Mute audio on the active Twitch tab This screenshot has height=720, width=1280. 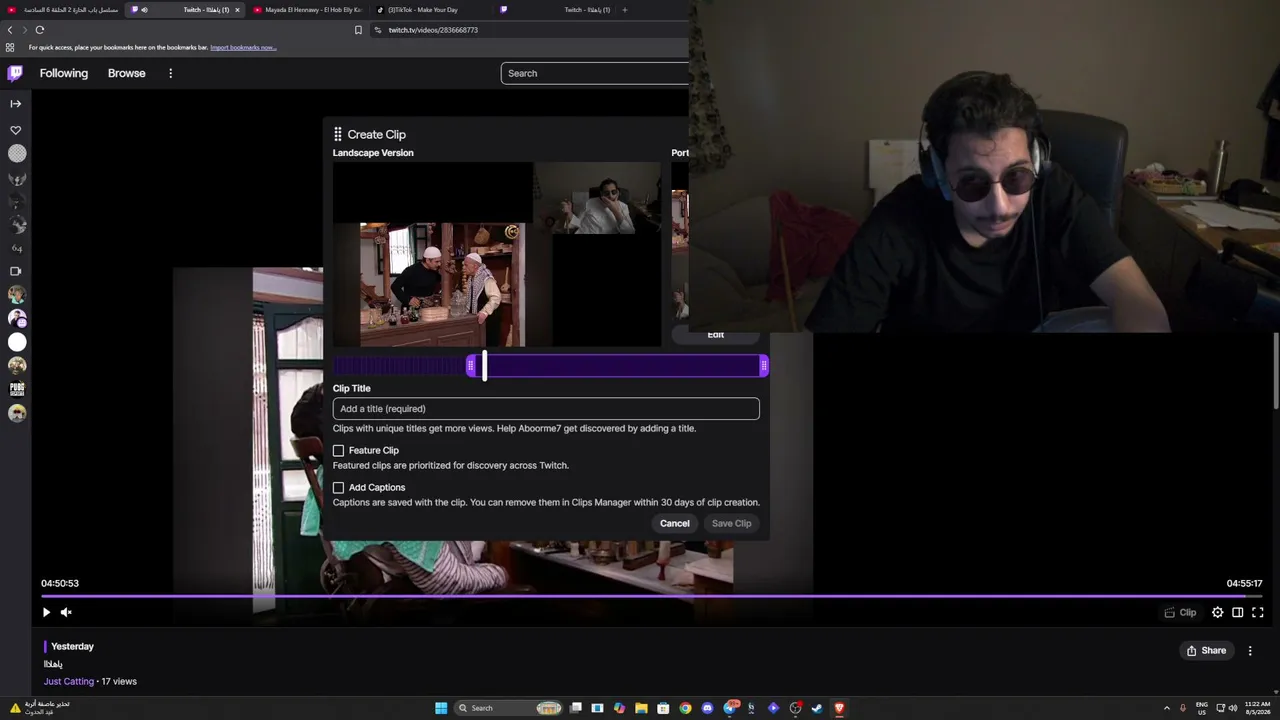pyautogui.click(x=144, y=10)
